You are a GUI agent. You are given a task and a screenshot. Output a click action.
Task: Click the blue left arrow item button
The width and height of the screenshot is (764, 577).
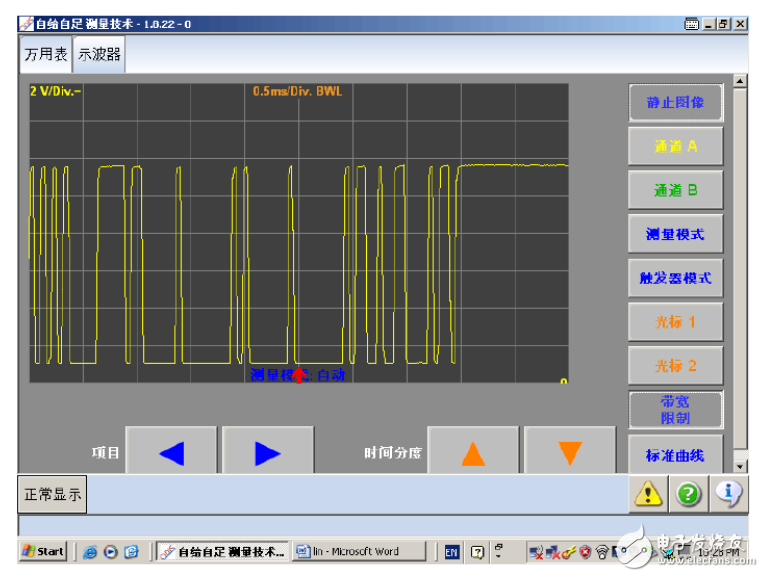pyautogui.click(x=171, y=453)
